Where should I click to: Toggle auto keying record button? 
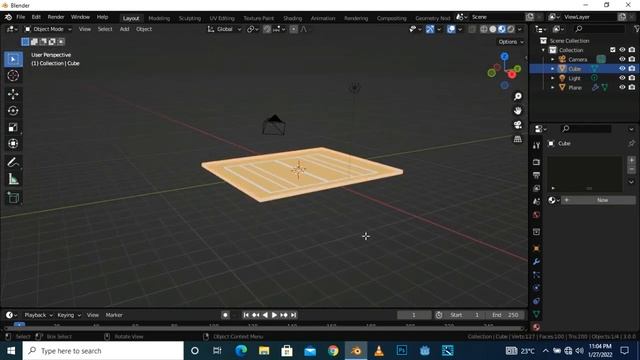click(225, 315)
